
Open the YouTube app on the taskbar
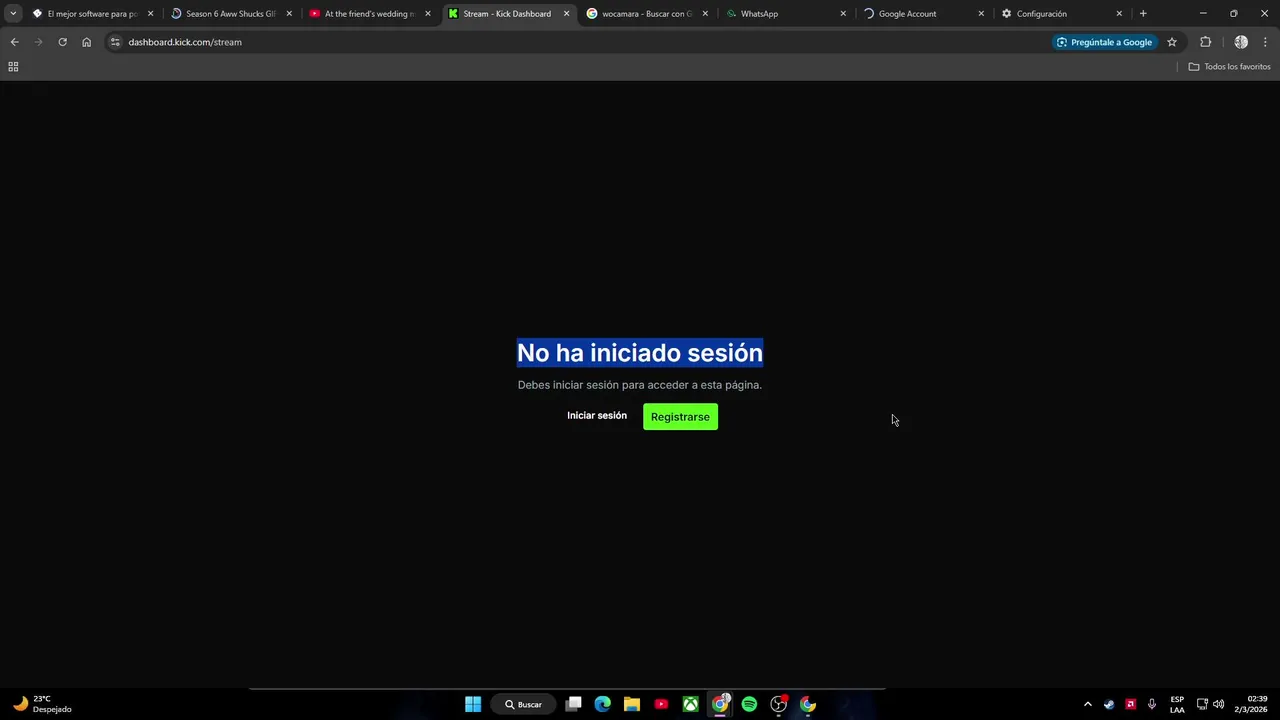661,704
